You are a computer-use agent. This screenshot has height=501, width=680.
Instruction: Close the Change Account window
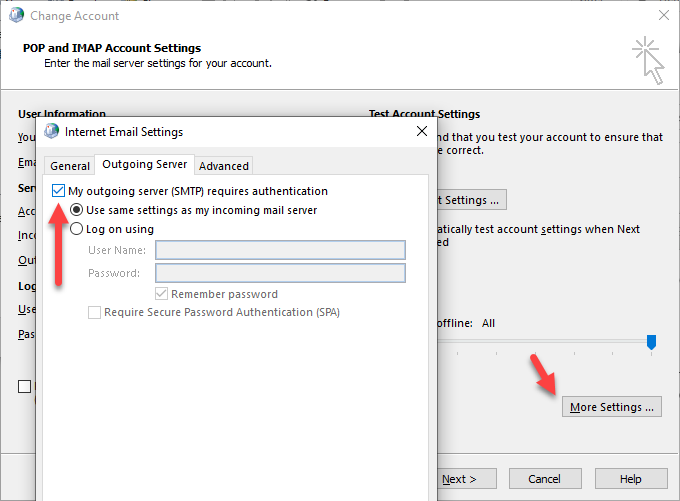(x=663, y=16)
